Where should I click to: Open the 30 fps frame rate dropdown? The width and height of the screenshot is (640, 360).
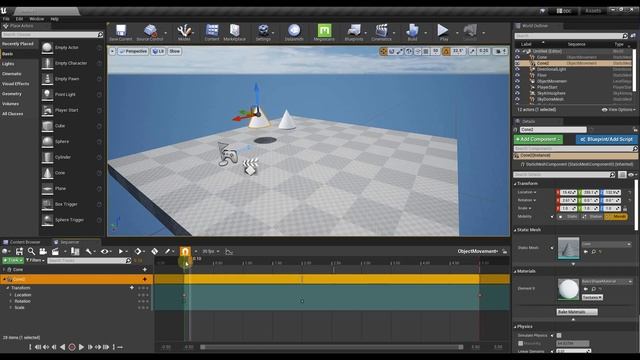click(x=211, y=251)
